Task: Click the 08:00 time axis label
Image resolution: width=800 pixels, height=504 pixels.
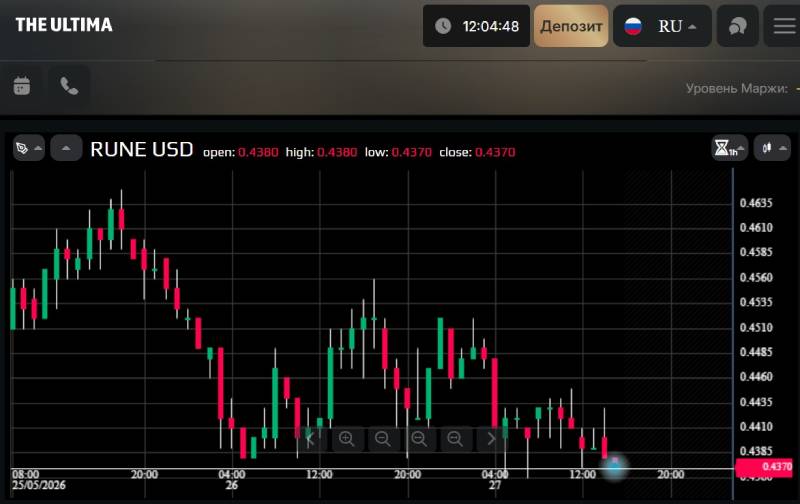Action: tap(26, 475)
